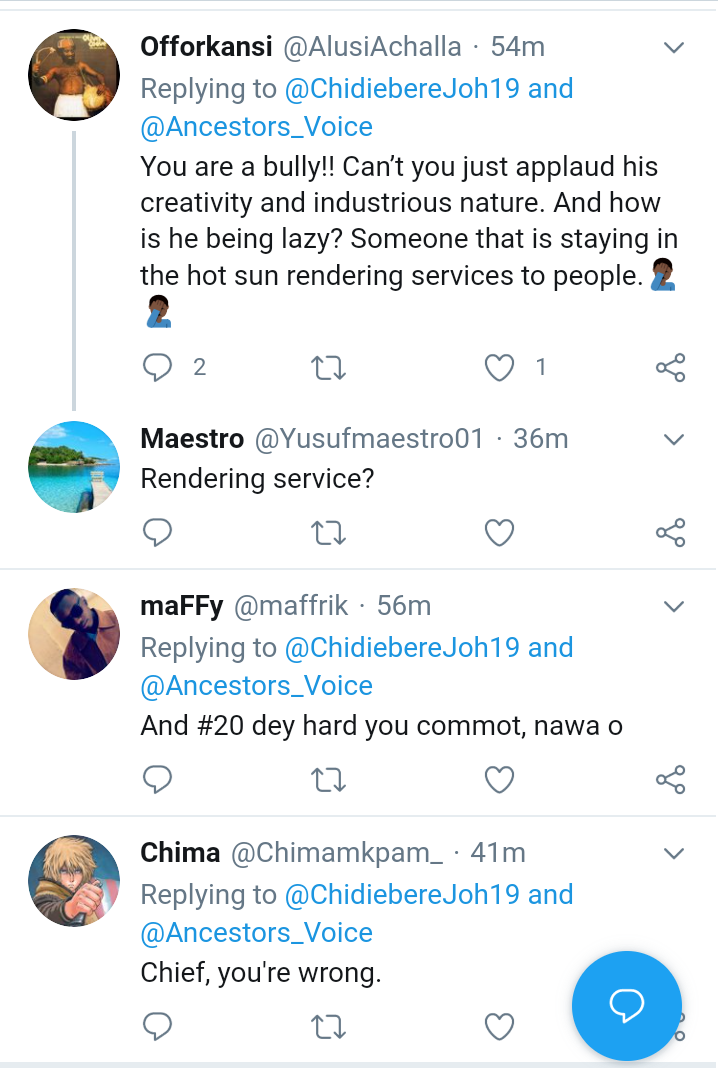Share maFFy's #20 tweet

[670, 779]
